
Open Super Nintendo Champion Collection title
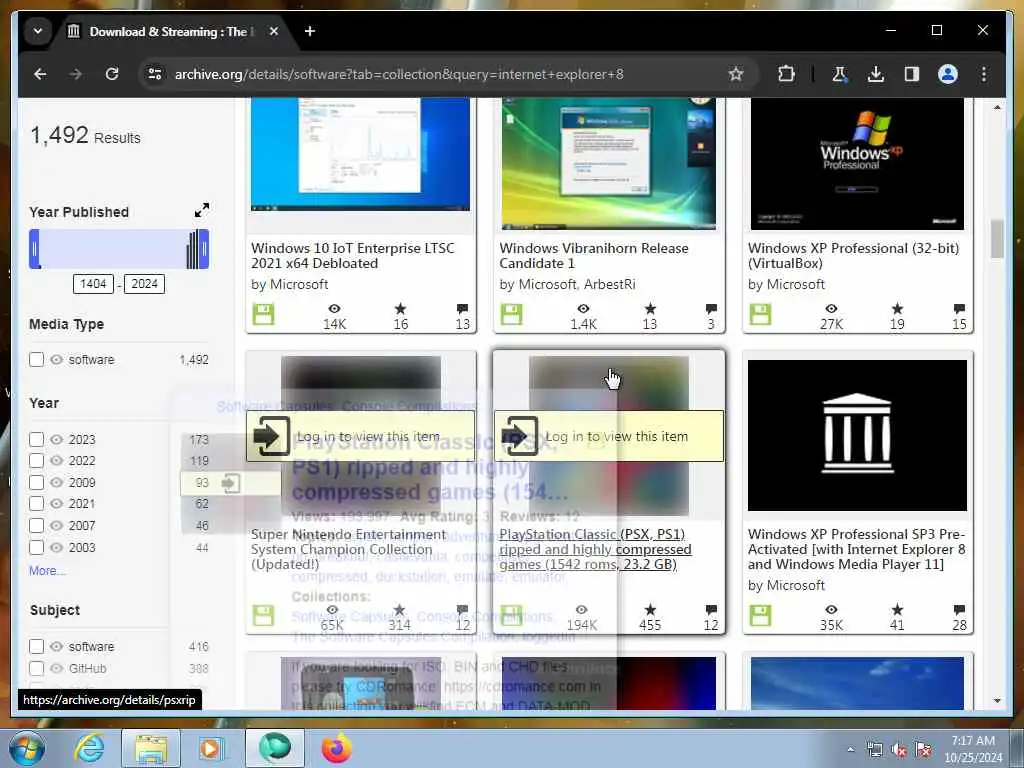point(349,549)
